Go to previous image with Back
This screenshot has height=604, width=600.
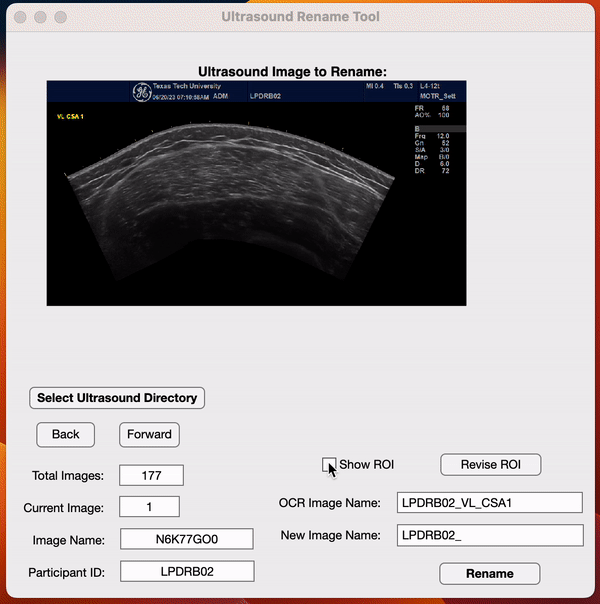click(65, 435)
